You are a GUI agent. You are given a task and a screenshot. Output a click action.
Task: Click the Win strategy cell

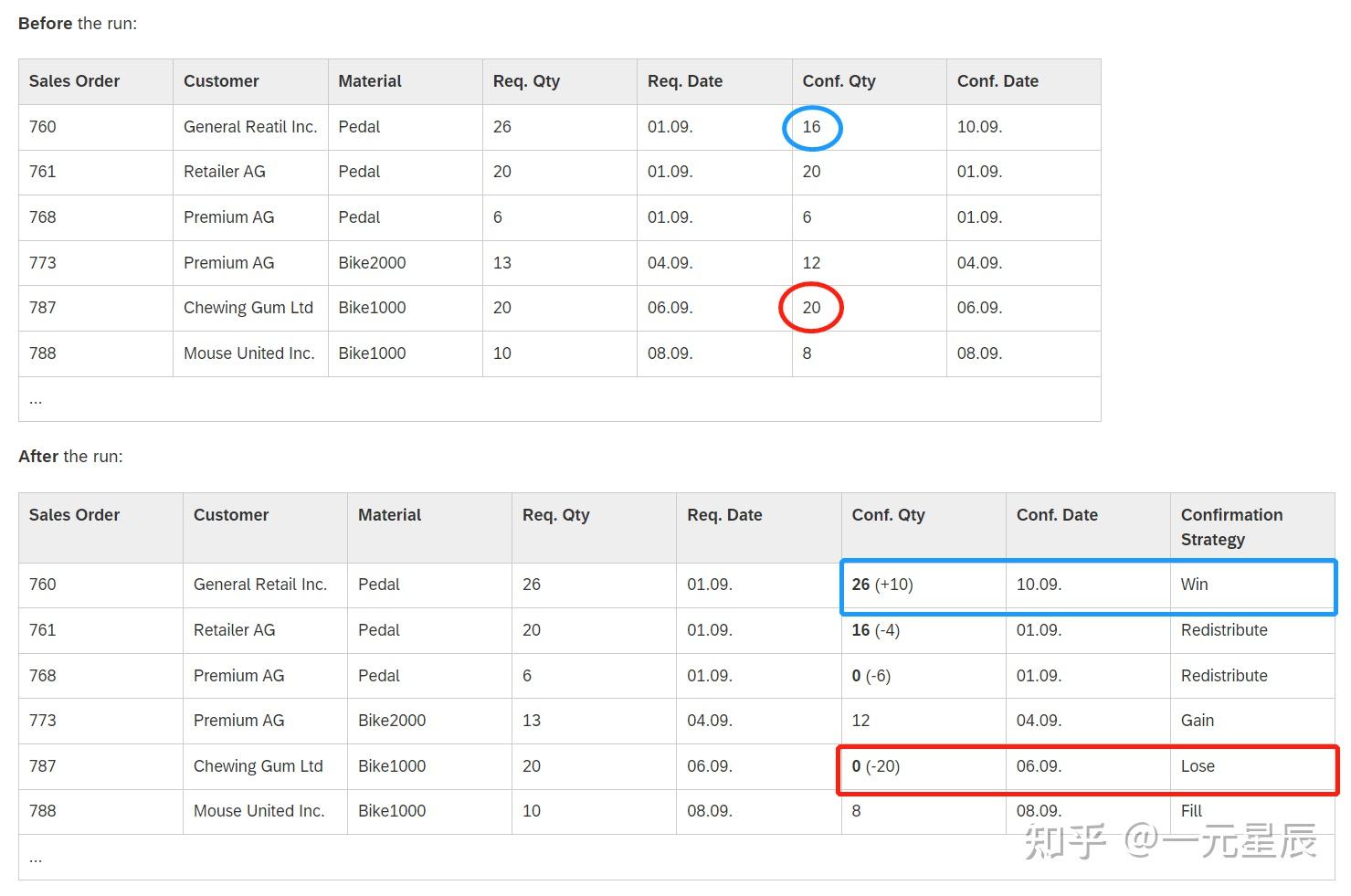pyautogui.click(x=1194, y=585)
